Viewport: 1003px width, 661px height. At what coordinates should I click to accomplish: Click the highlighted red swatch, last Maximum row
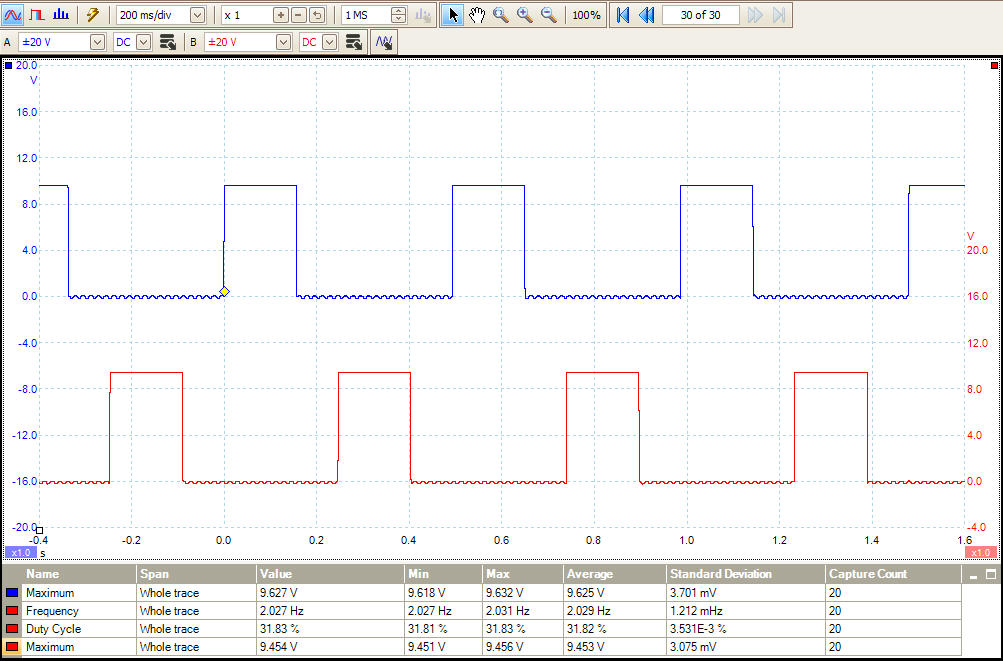point(12,647)
